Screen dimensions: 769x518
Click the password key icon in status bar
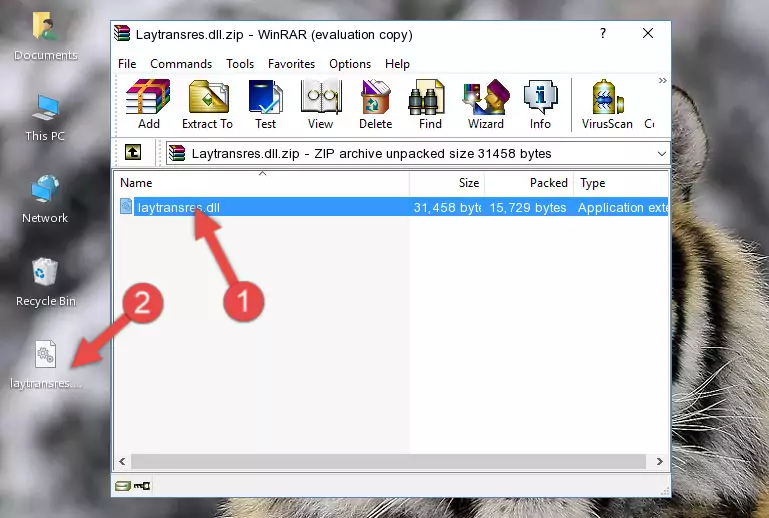coord(142,486)
